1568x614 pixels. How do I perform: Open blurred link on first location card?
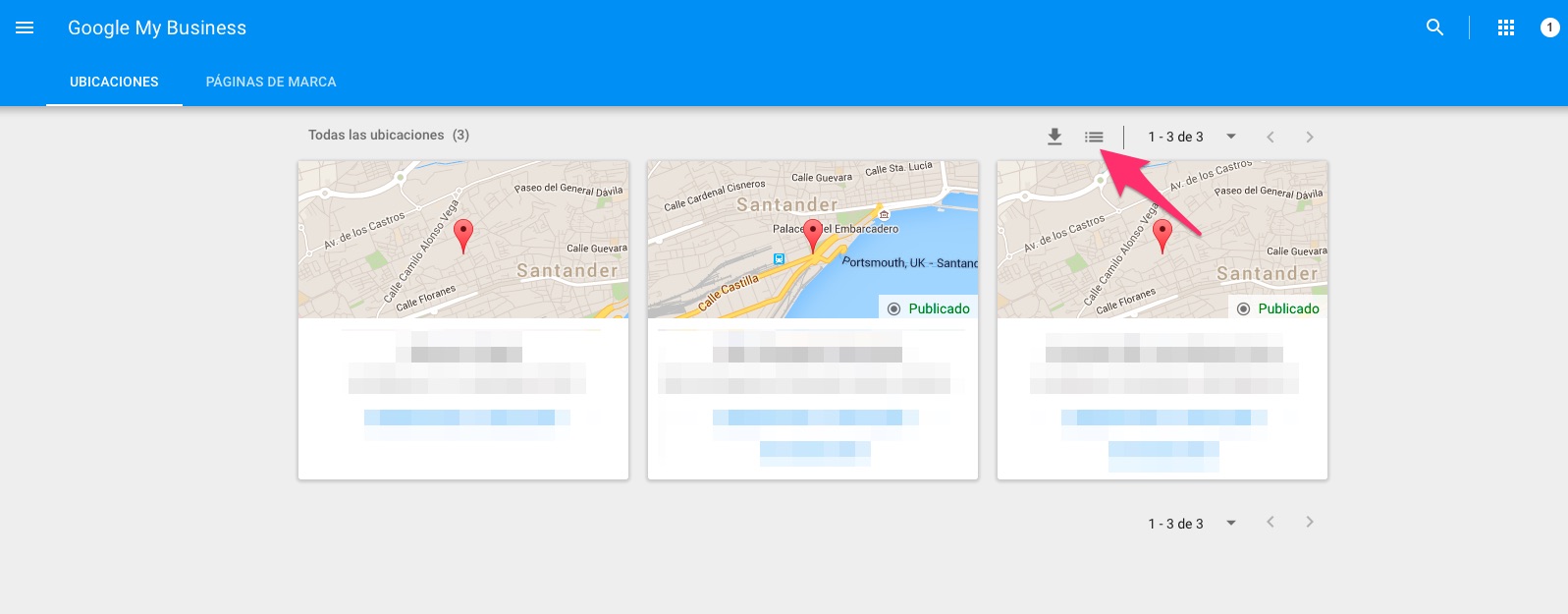pos(466,418)
